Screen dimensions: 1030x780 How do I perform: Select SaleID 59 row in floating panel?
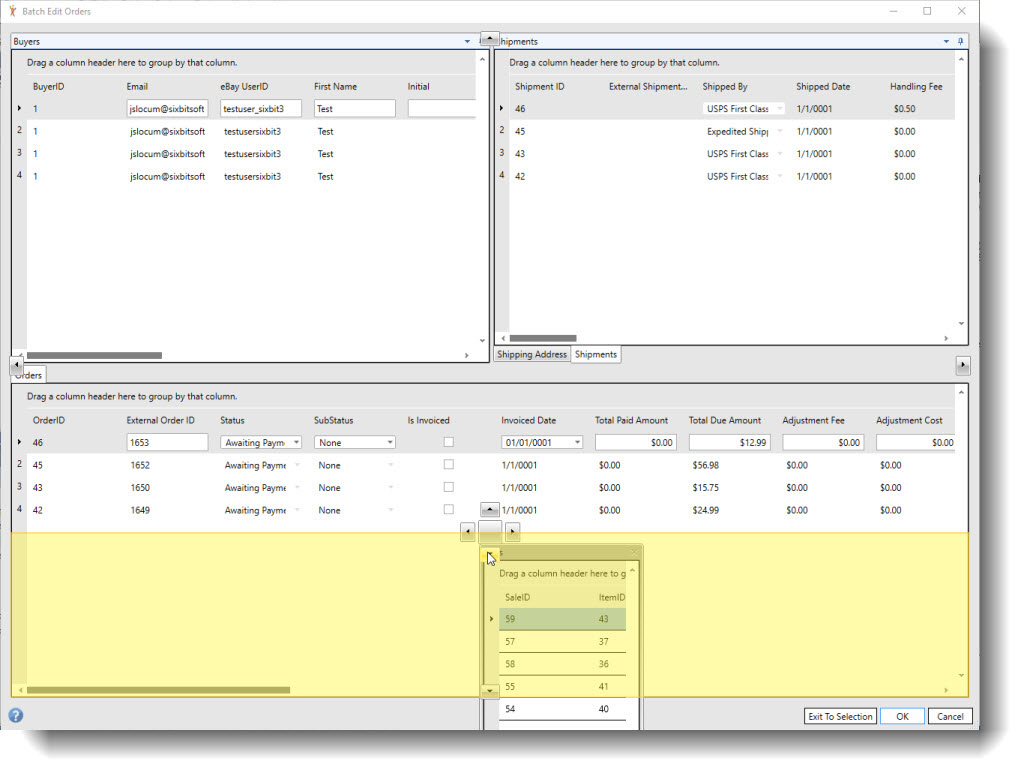click(562, 619)
